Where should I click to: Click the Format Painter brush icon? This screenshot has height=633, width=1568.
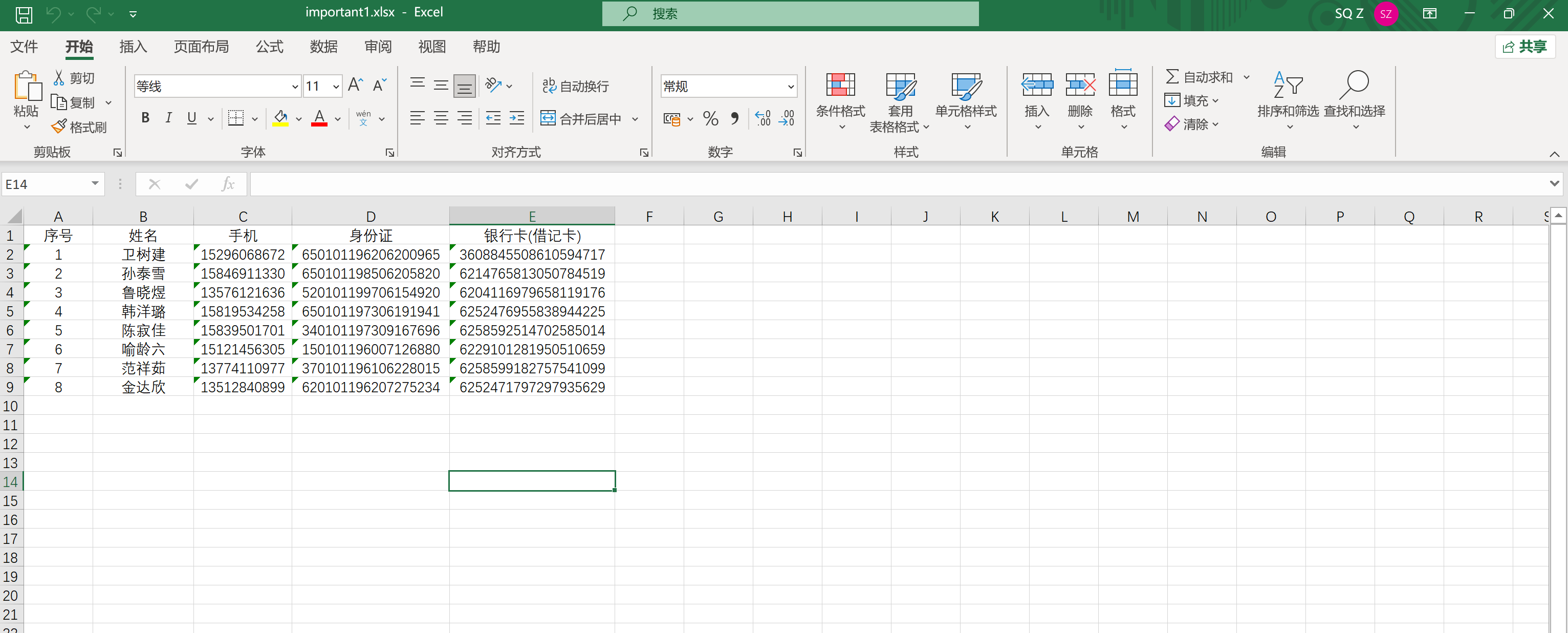(x=59, y=126)
